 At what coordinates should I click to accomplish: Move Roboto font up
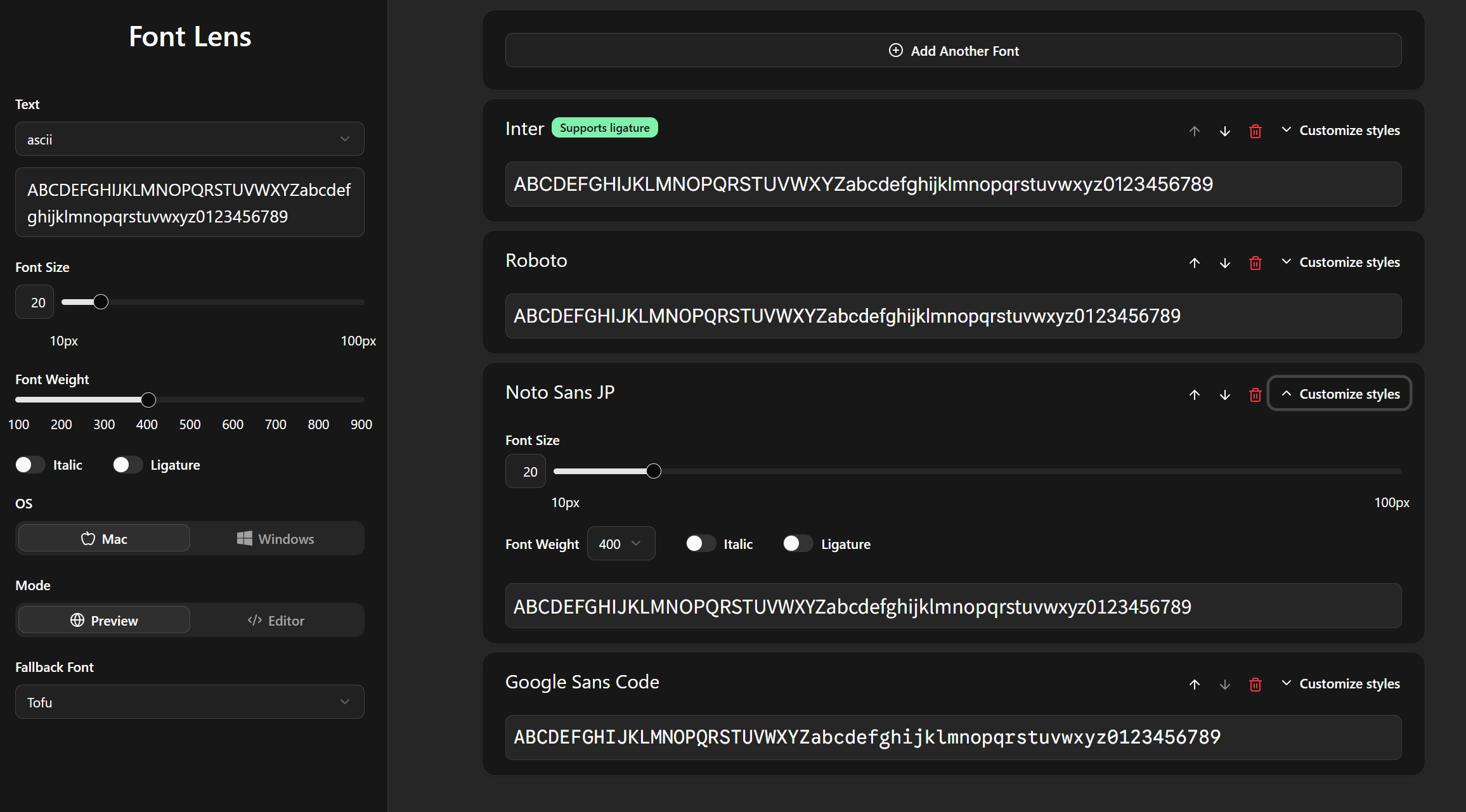click(x=1195, y=263)
